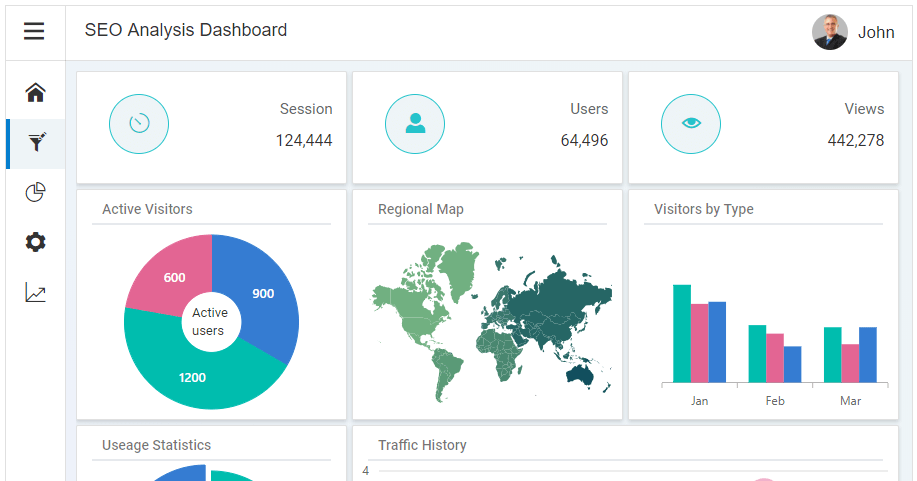This screenshot has width=917, height=481.
Task: Open the pie chart sidebar section
Action: (x=36, y=193)
